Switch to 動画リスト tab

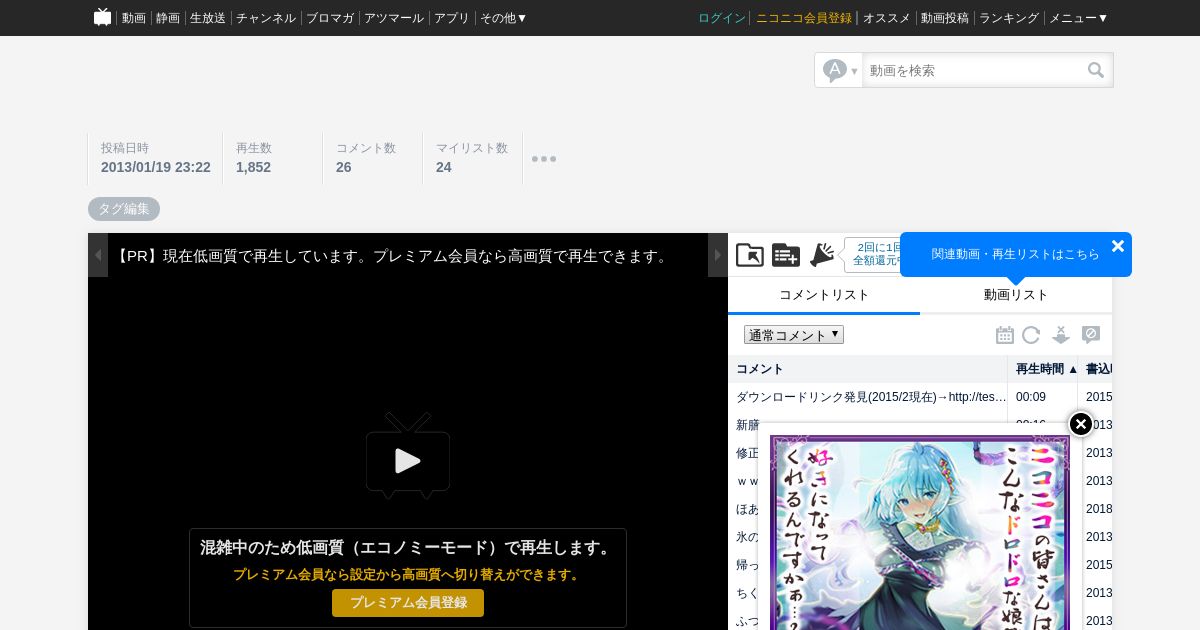point(1016,295)
